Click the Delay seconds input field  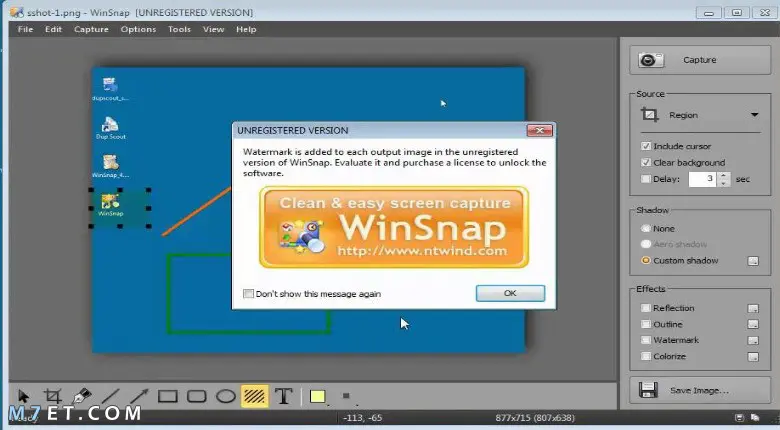pyautogui.click(x=703, y=179)
